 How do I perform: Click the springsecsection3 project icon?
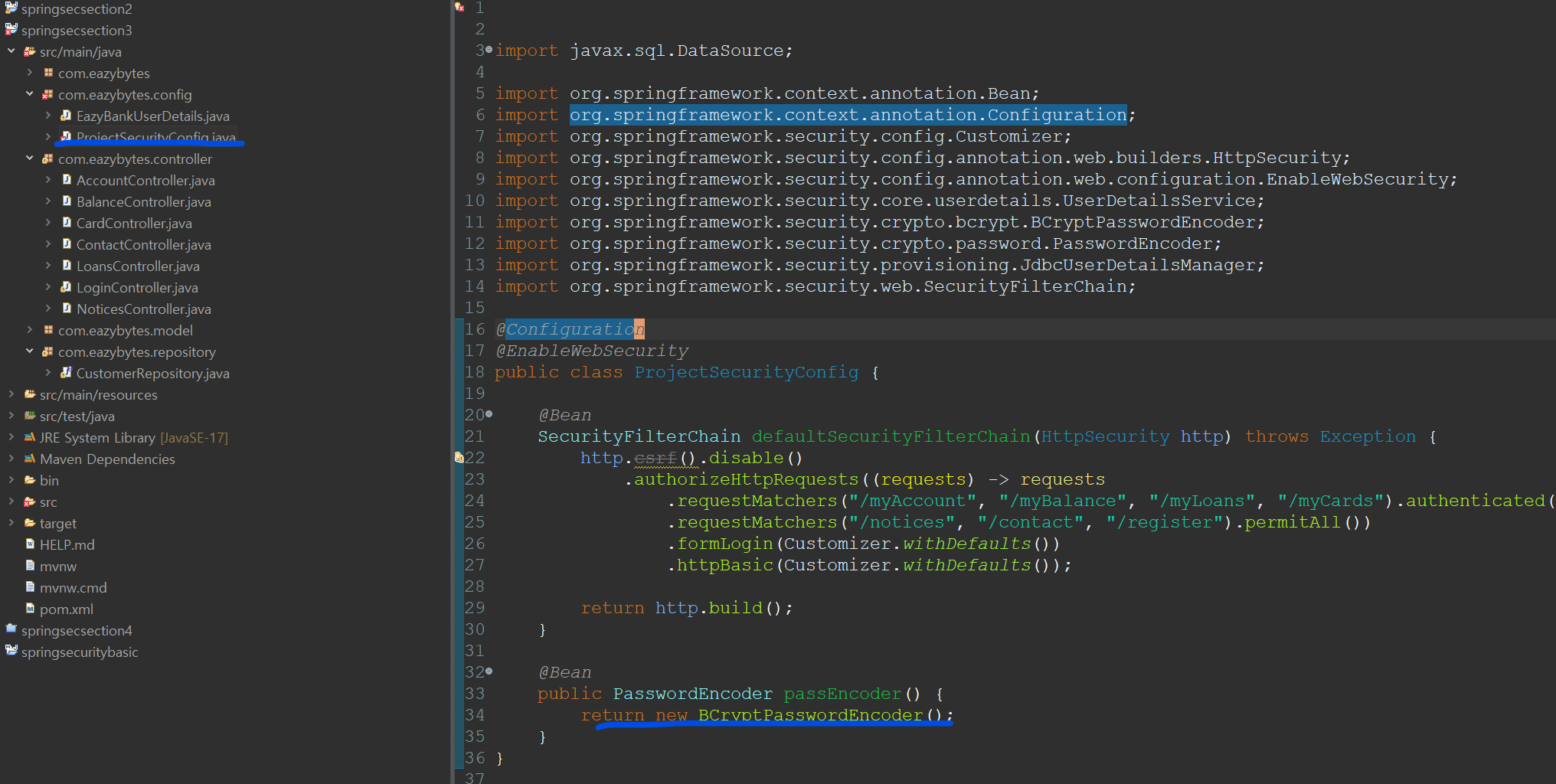tap(11, 30)
